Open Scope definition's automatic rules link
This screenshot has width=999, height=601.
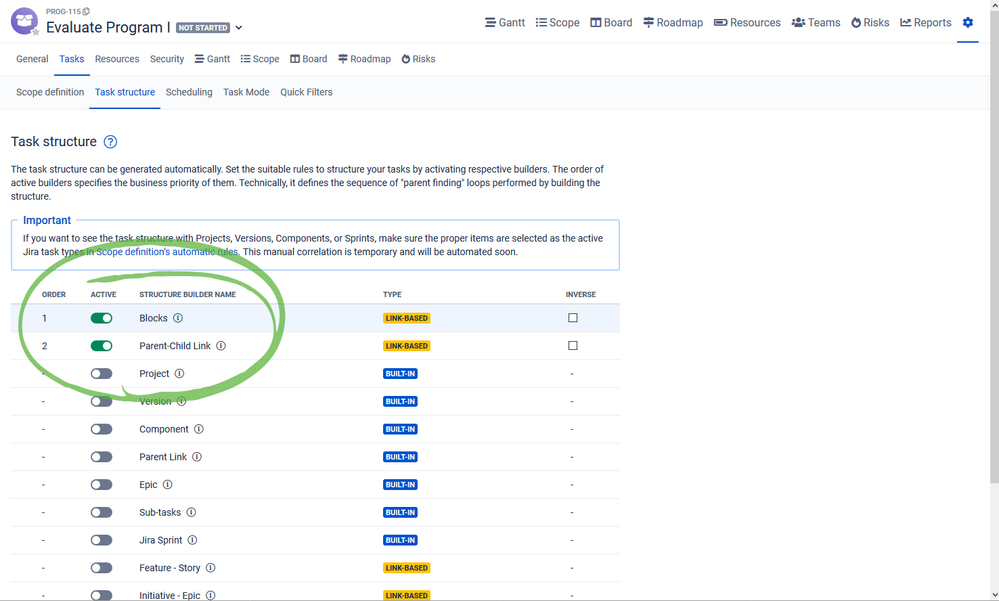click(168, 252)
